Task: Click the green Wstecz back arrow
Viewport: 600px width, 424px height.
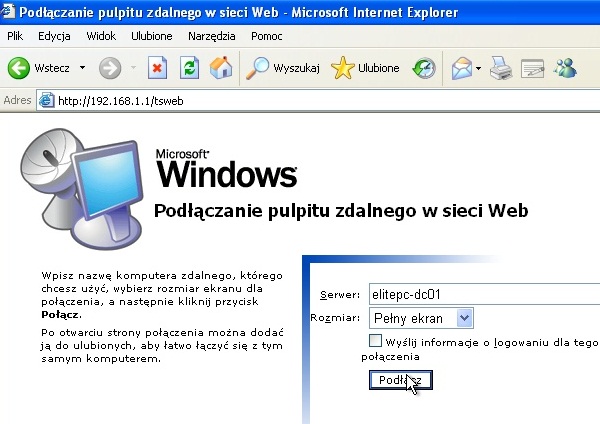Action: pyautogui.click(x=18, y=68)
